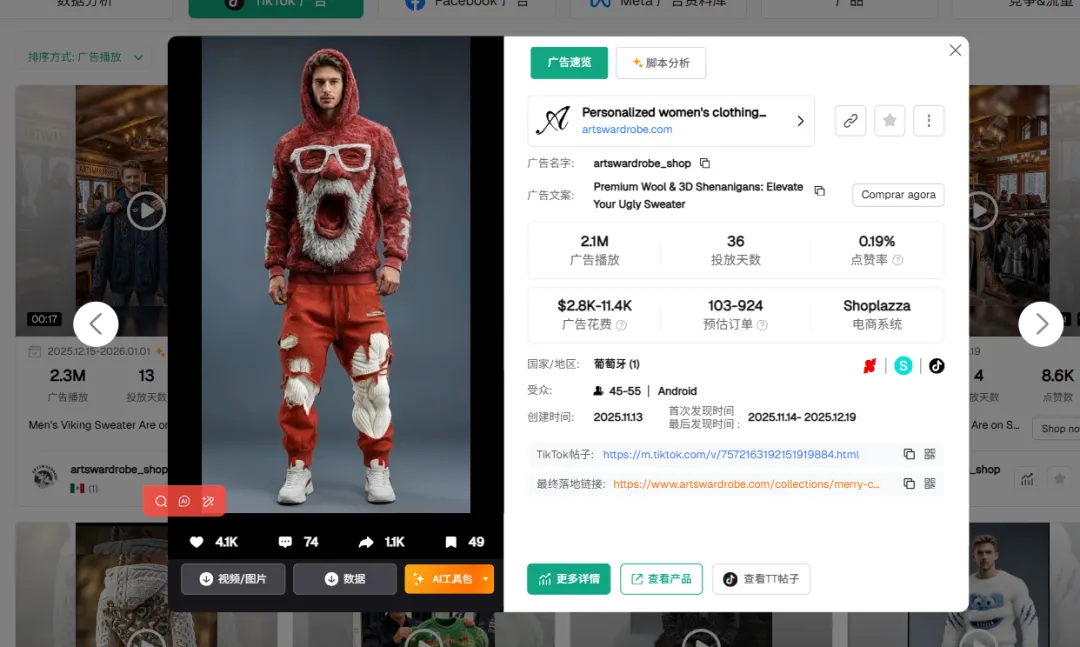Select the Facebook tab in background
Viewport: 1080px width, 647px height.
click(x=466, y=6)
